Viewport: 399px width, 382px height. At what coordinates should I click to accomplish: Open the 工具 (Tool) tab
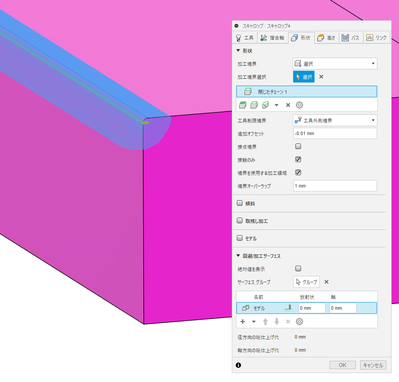pos(245,38)
